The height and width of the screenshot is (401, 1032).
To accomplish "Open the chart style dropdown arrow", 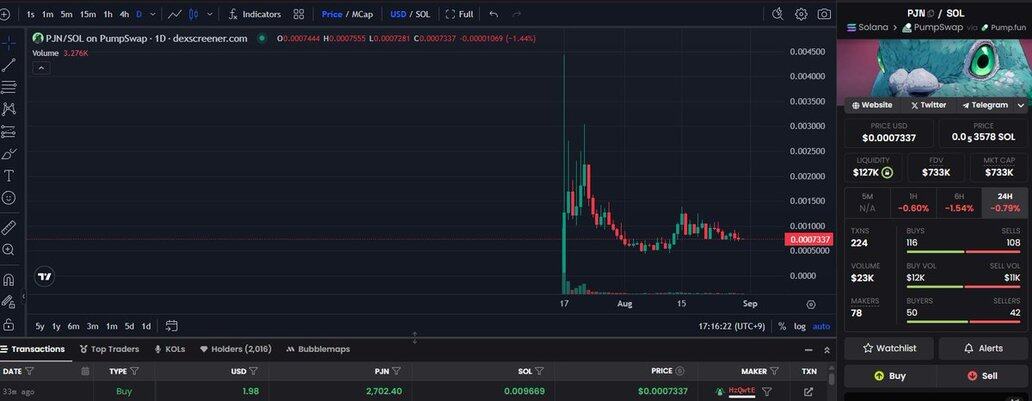I will (x=210, y=14).
